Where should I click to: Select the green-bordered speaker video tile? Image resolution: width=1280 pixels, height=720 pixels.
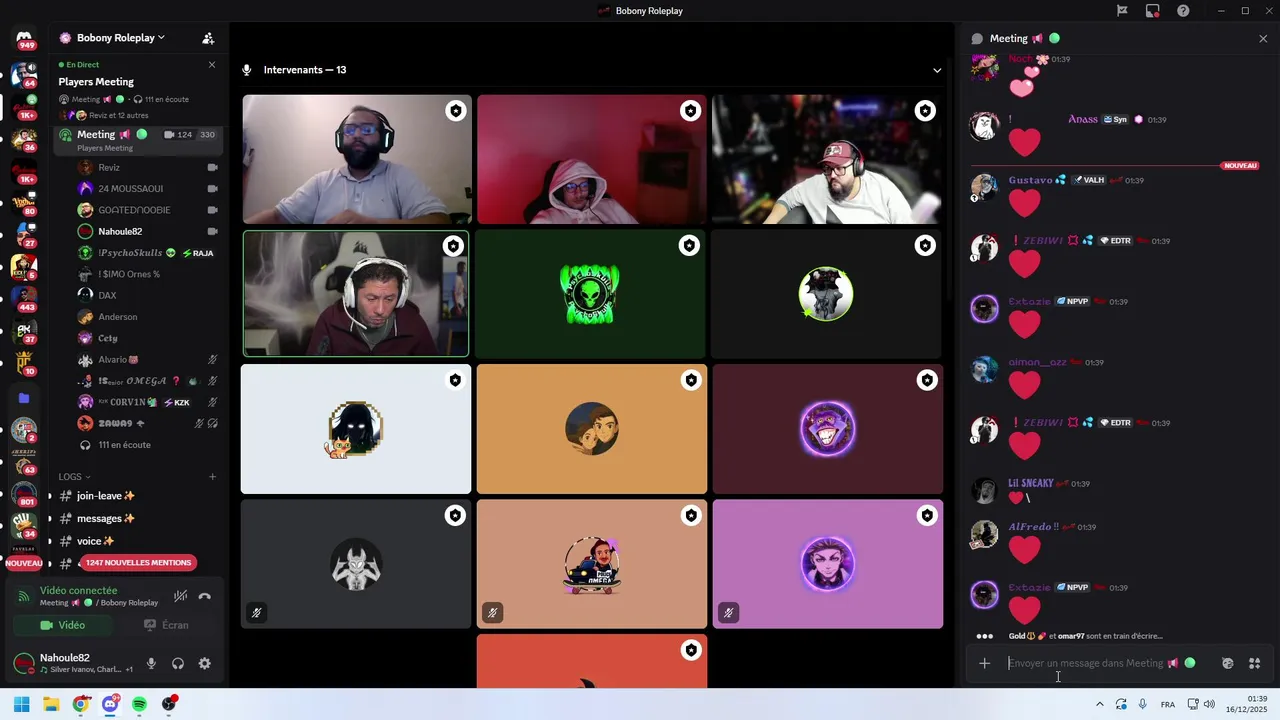[x=356, y=294]
